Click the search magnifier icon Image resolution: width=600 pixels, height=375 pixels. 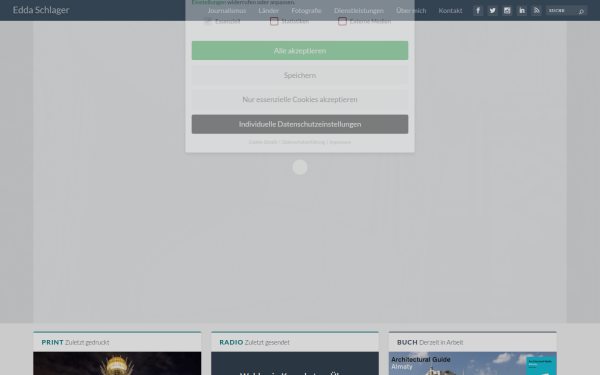coord(581,11)
